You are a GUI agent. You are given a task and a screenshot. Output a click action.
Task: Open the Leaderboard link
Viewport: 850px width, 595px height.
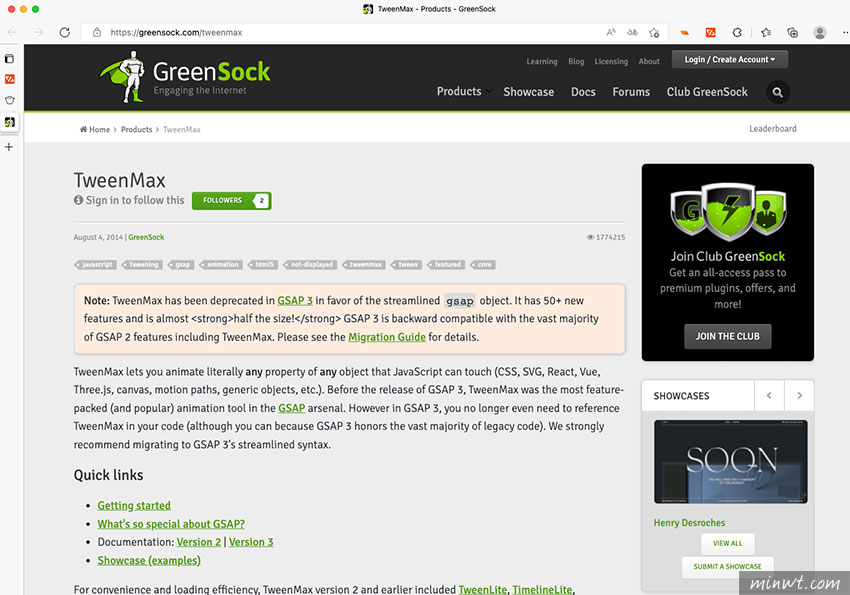(773, 128)
